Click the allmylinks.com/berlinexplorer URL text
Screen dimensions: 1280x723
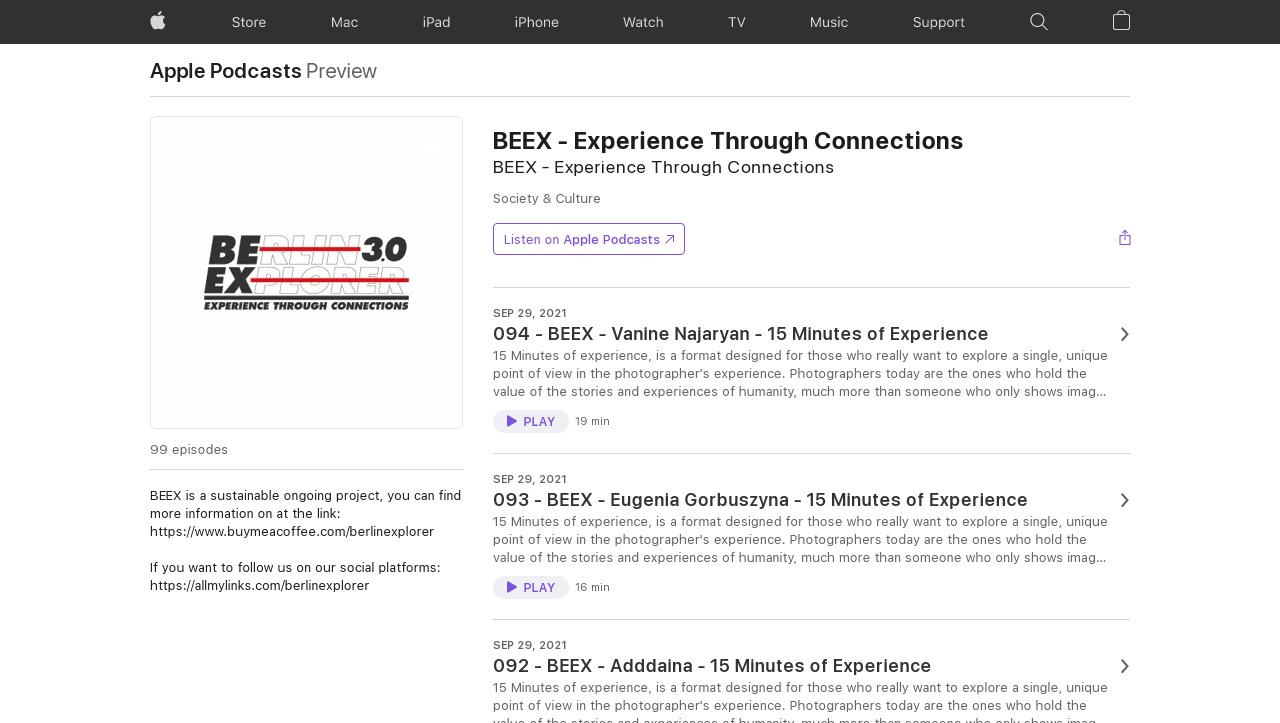[260, 586]
